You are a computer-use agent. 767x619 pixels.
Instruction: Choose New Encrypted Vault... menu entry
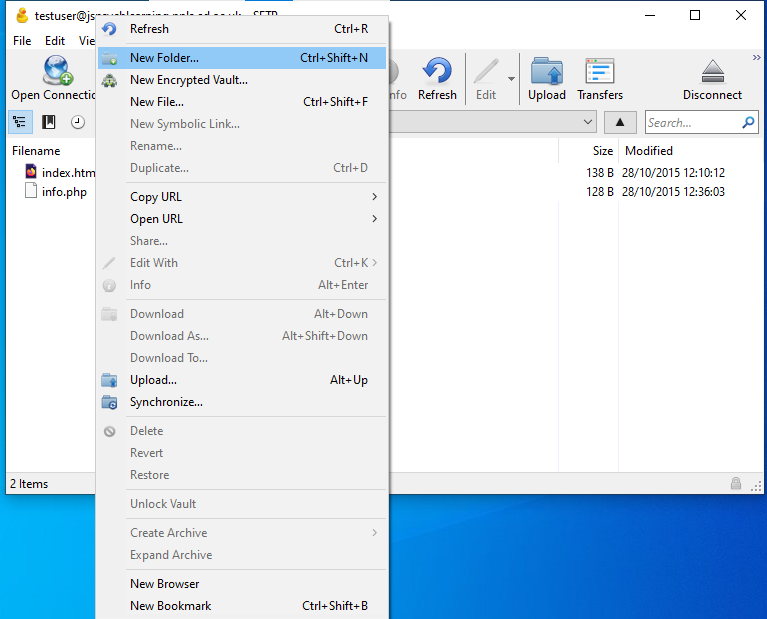pos(242,80)
